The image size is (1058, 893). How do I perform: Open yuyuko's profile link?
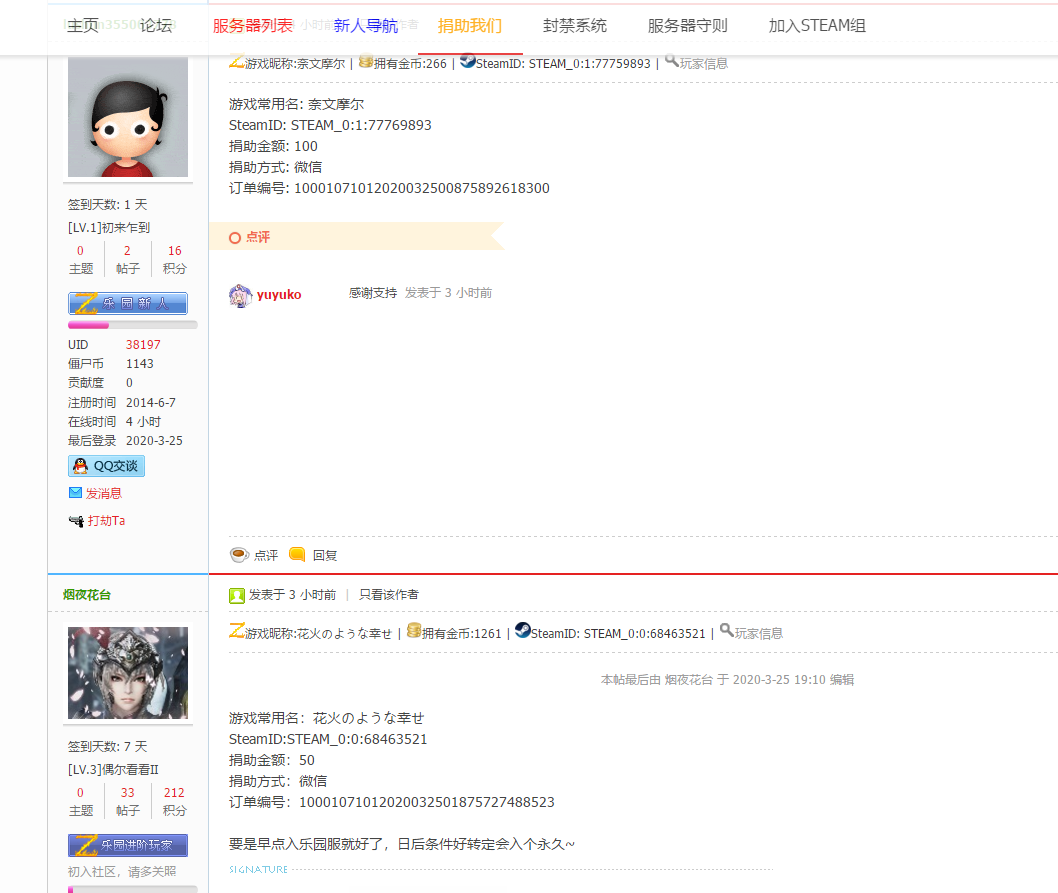(x=278, y=294)
